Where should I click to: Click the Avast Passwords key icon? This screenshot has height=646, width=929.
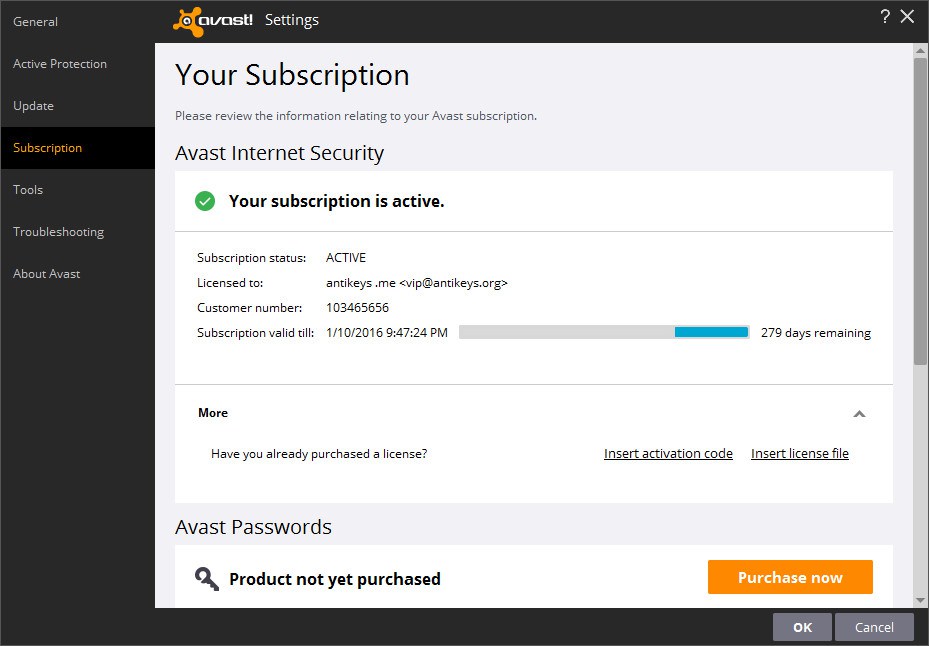coord(207,578)
